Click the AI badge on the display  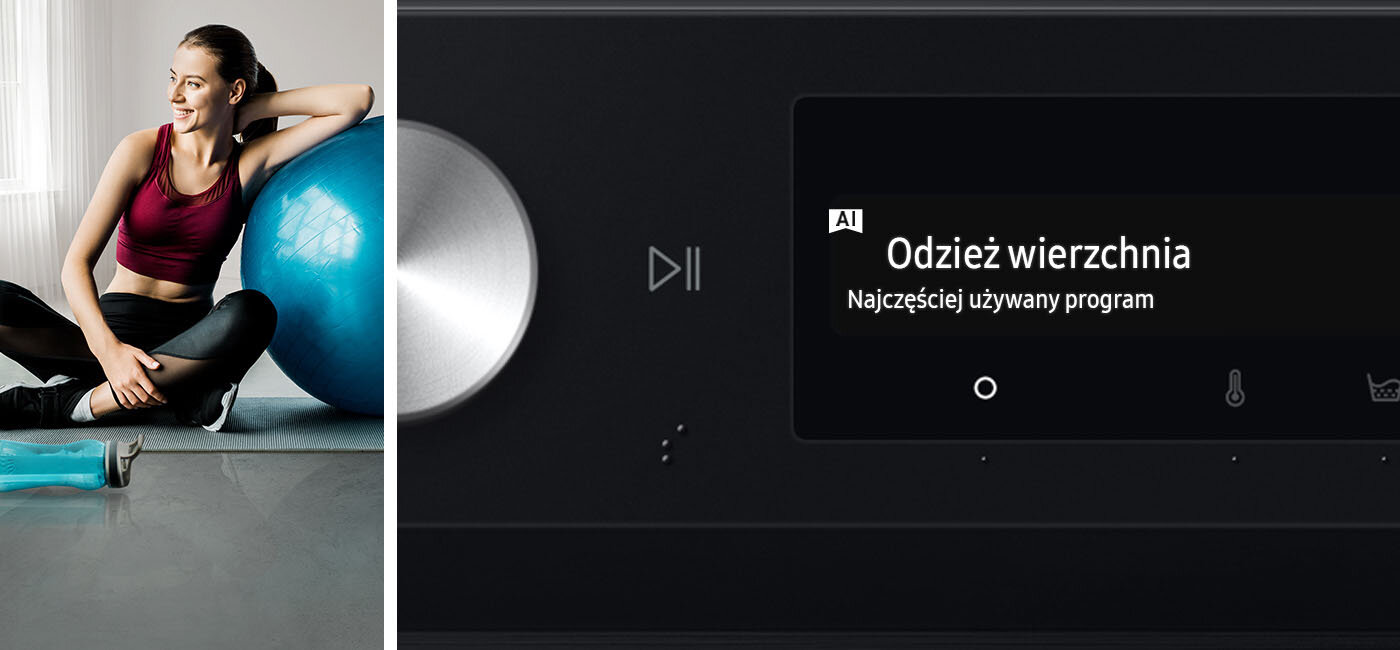[x=845, y=221]
